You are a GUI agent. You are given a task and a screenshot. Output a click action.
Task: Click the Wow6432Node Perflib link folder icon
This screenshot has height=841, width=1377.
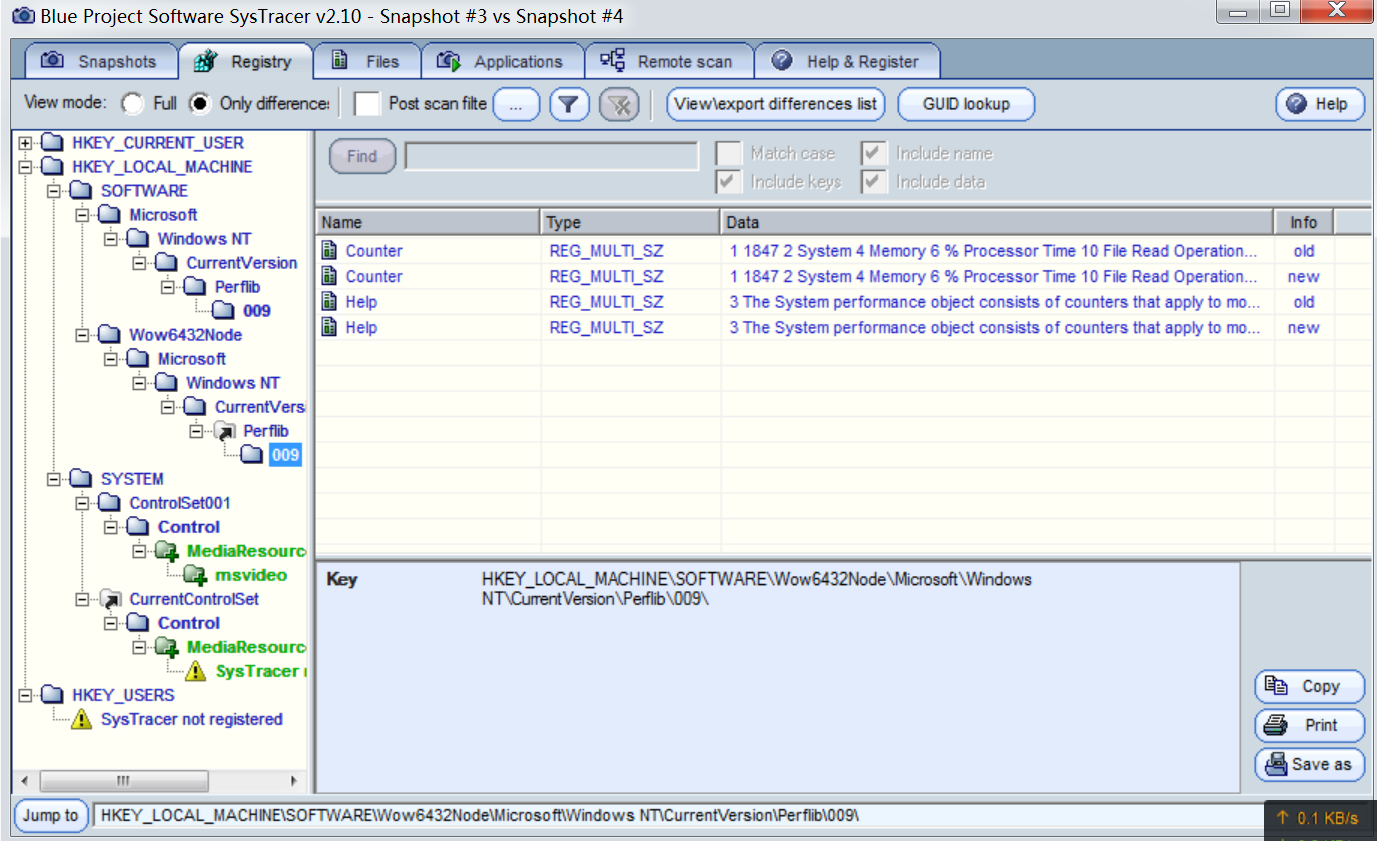(224, 431)
